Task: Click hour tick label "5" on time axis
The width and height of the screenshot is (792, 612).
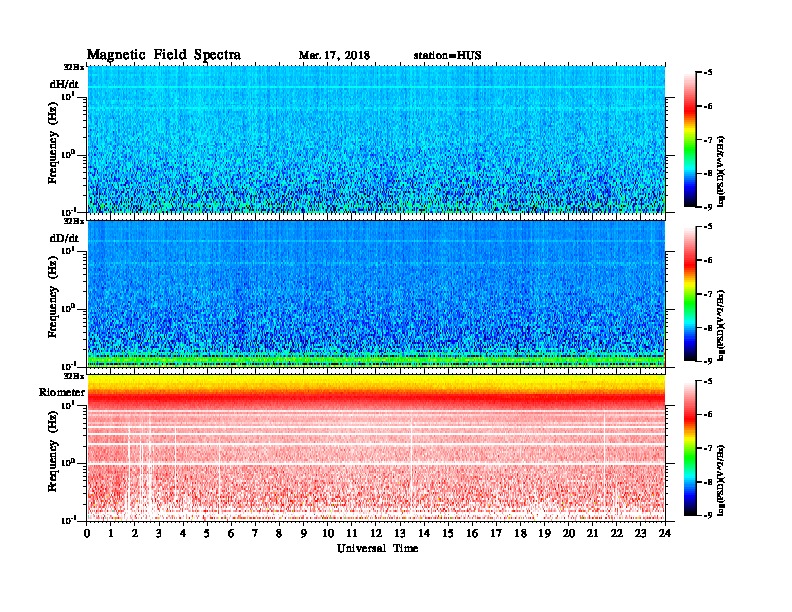Action: (x=207, y=533)
